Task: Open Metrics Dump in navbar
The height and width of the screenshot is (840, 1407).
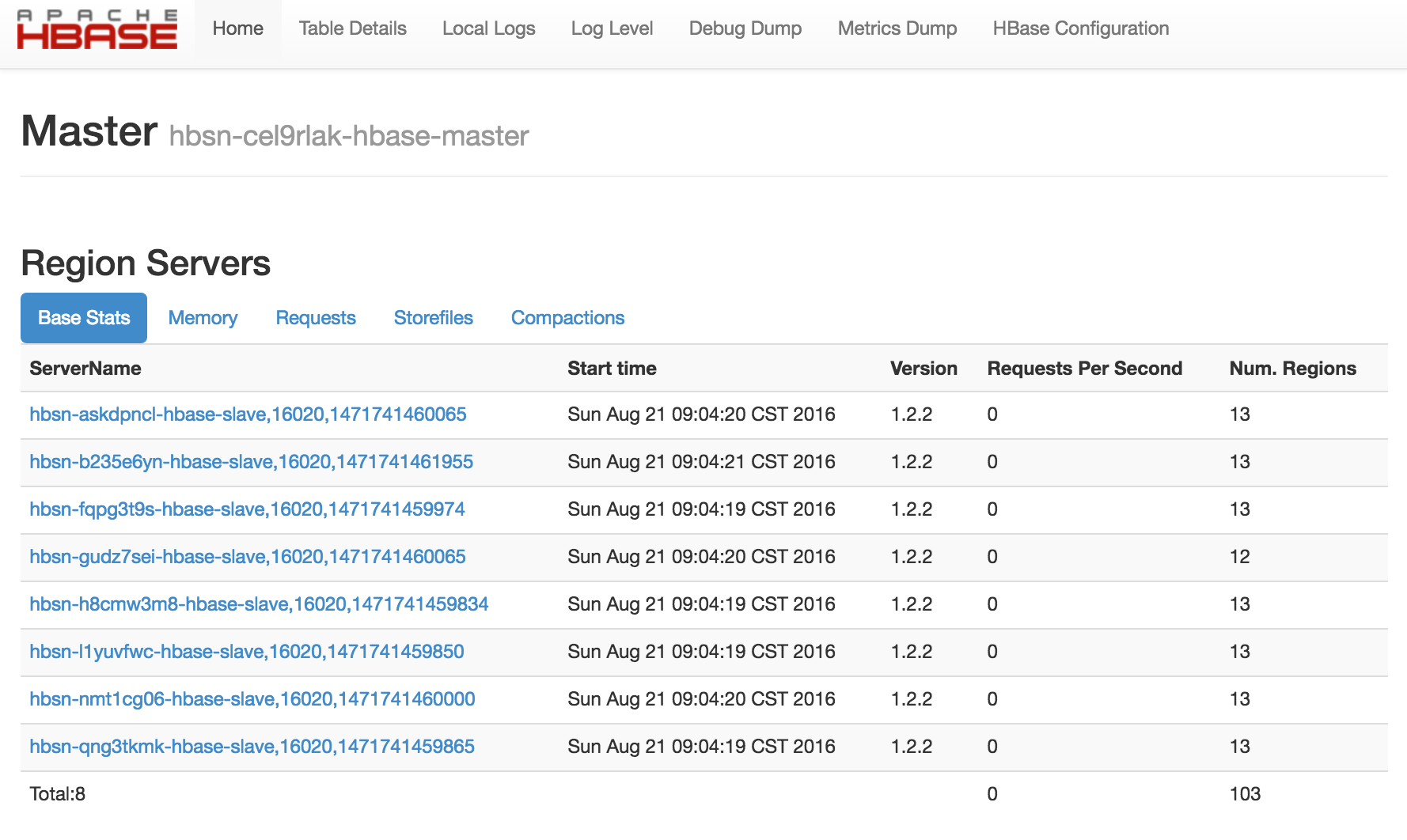Action: 897,28
